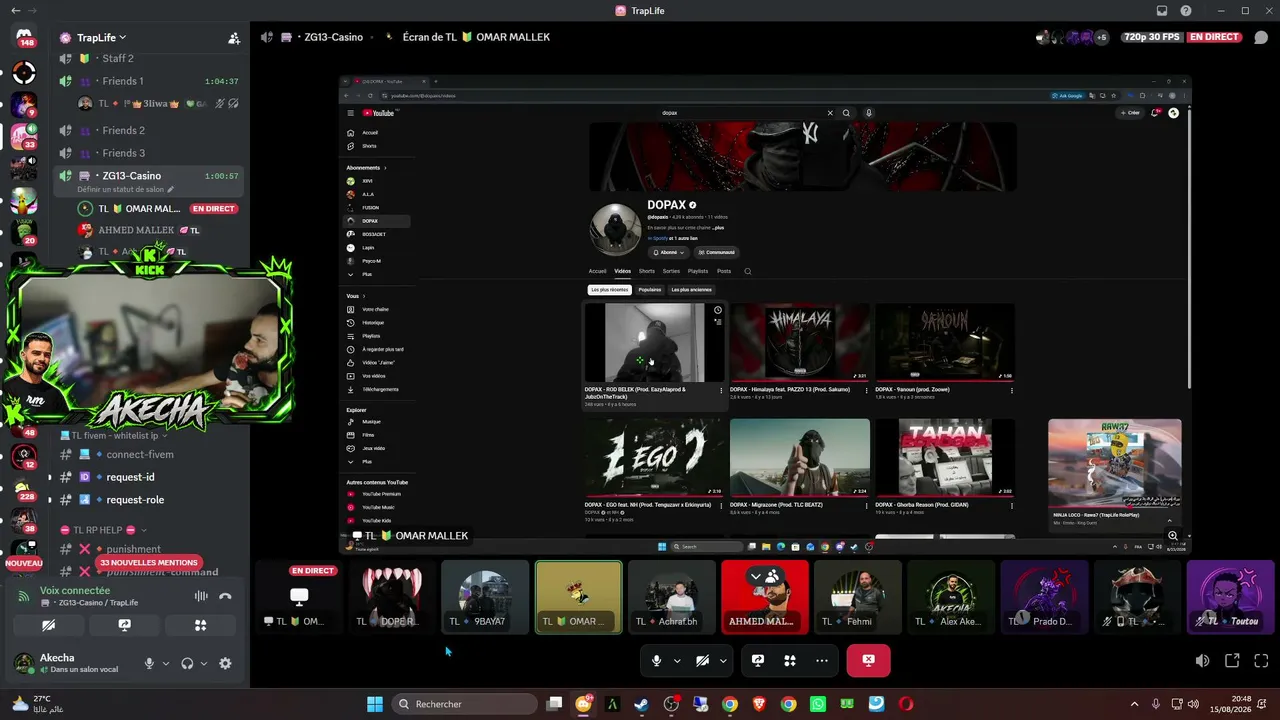Open input device options arrow in user panel

pos(166,663)
